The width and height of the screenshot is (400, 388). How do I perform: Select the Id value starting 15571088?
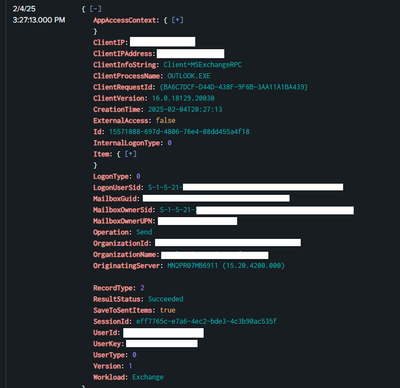point(179,132)
